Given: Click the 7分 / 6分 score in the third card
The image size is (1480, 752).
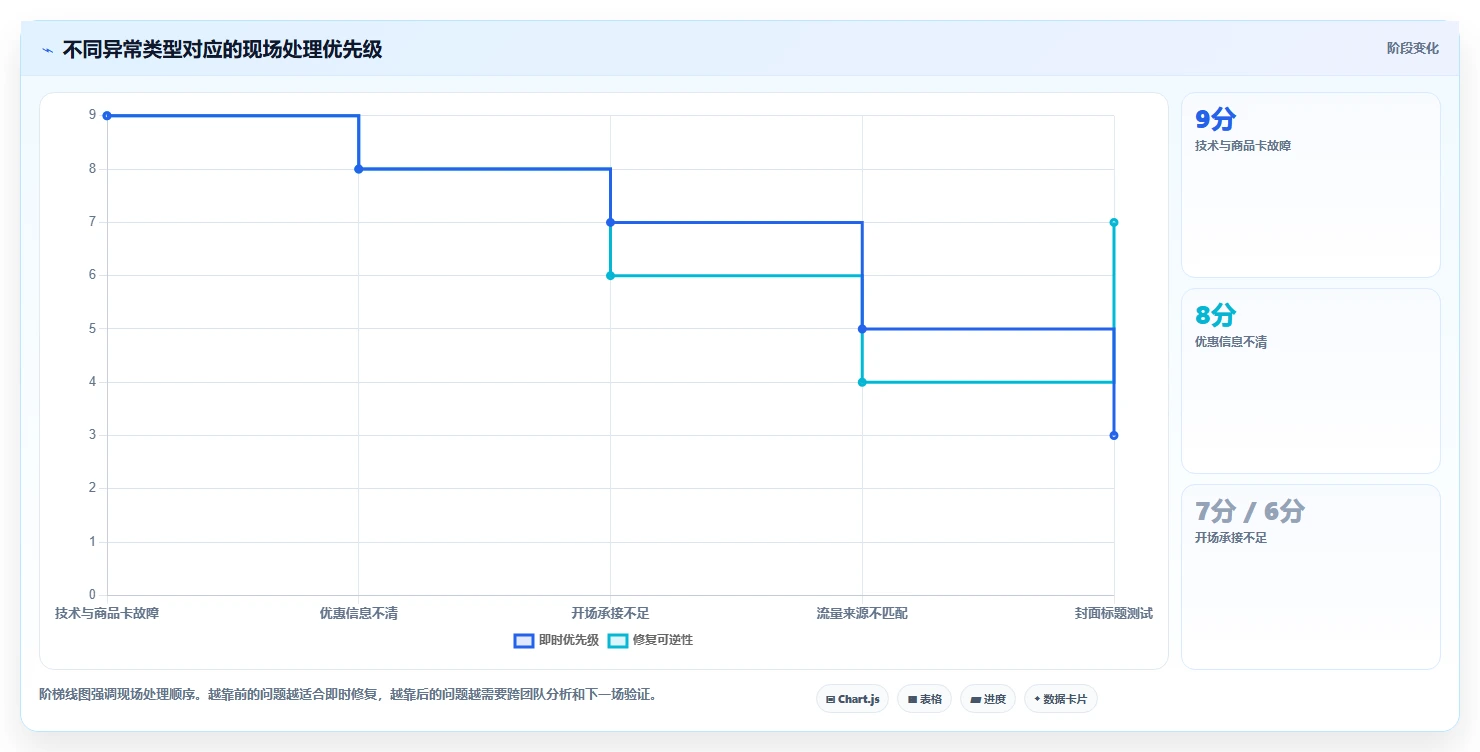Looking at the screenshot, I should 1250,512.
